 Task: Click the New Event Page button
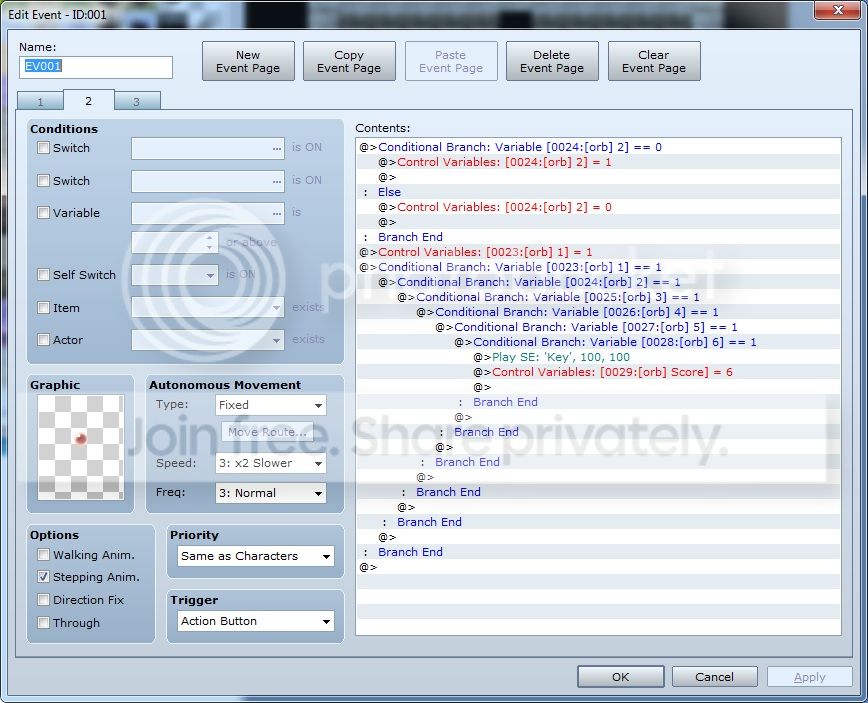pos(248,61)
